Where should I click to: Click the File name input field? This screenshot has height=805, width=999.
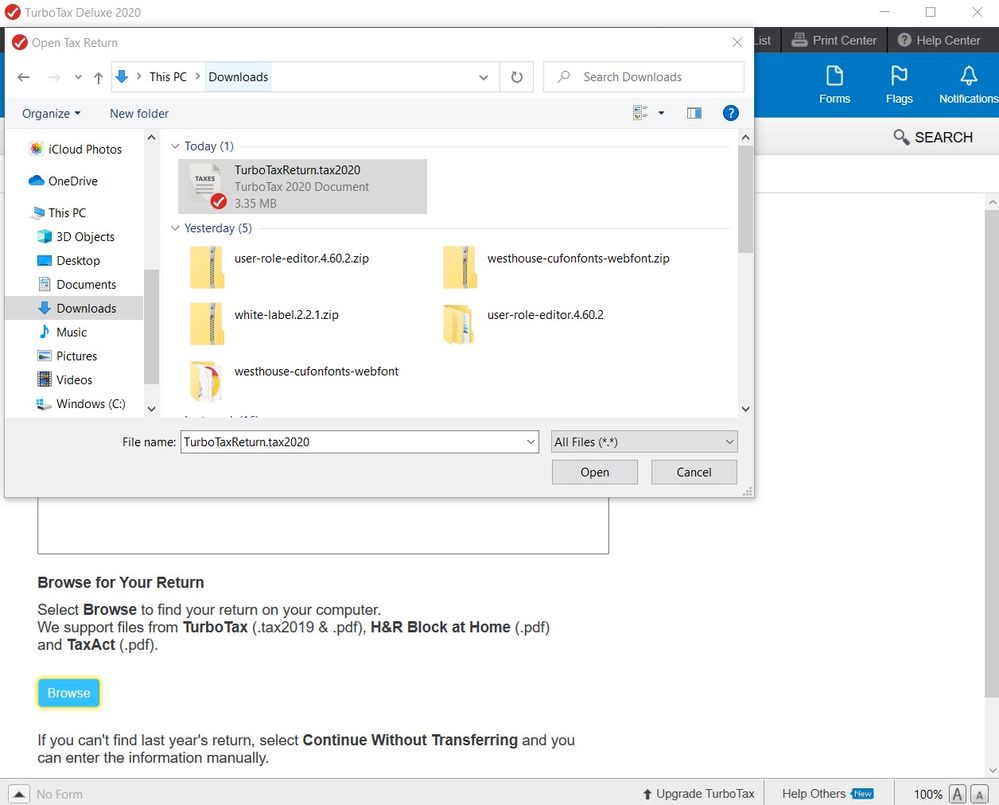[x=352, y=442]
